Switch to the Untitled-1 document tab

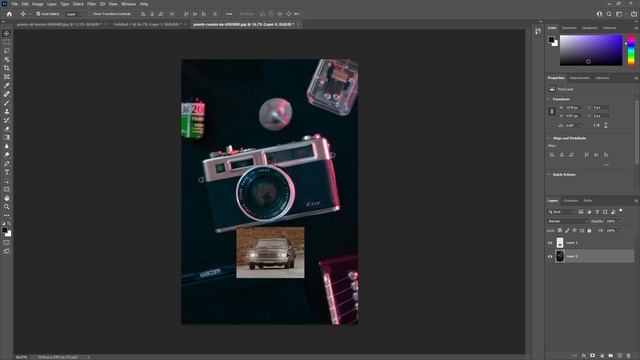click(x=147, y=24)
